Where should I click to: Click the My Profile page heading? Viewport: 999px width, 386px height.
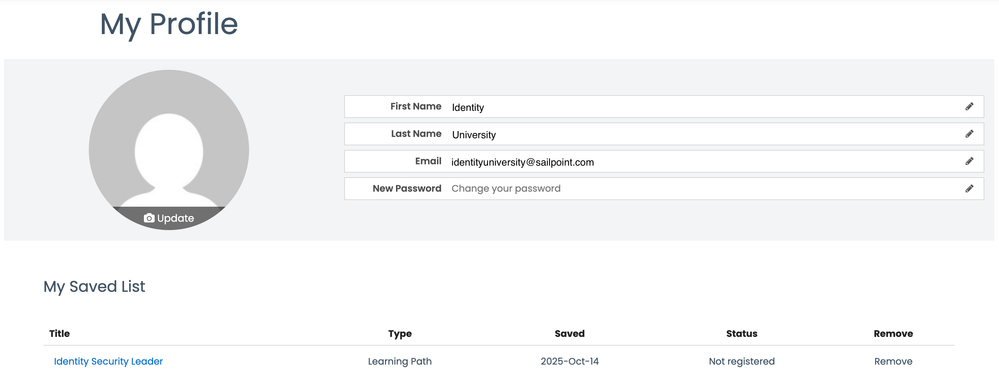pyautogui.click(x=169, y=25)
